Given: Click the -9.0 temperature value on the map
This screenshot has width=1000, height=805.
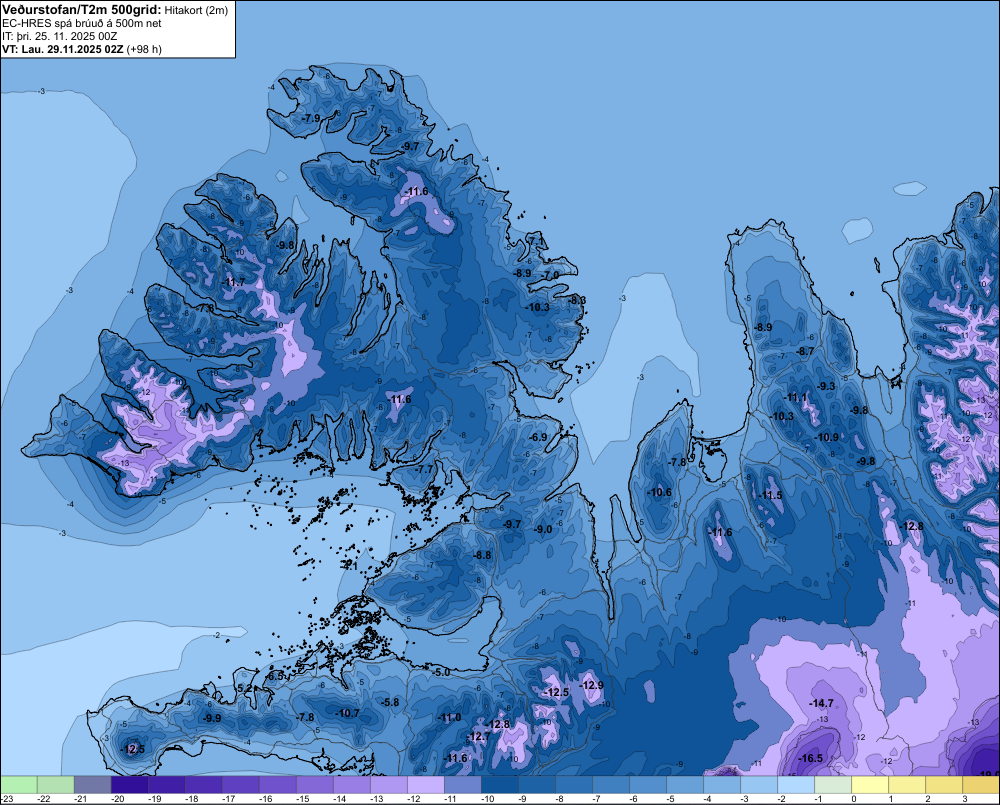Looking at the screenshot, I should (x=543, y=529).
